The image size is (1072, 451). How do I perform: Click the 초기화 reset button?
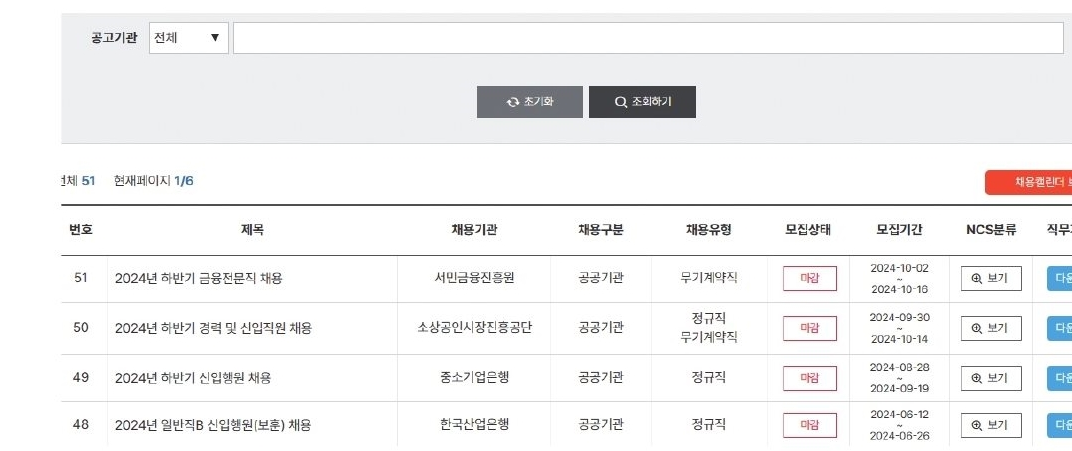[530, 102]
